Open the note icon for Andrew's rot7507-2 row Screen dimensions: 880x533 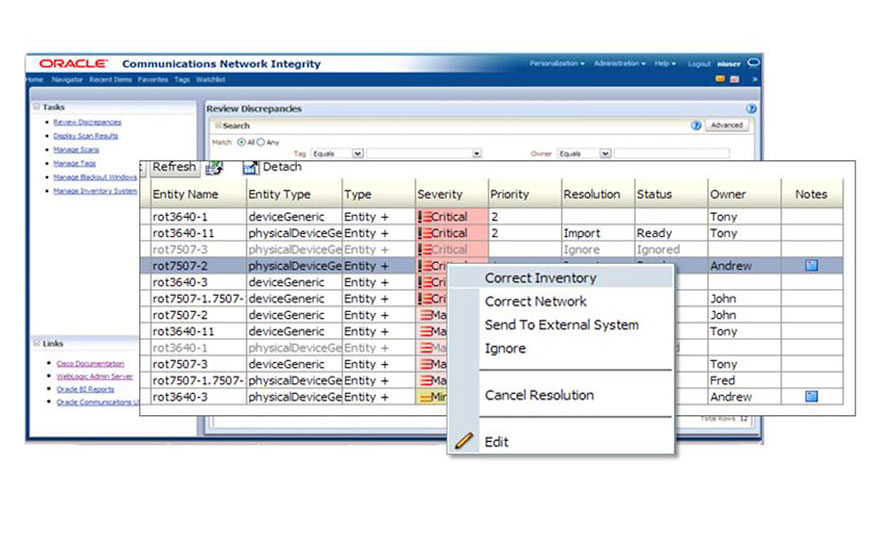811,265
